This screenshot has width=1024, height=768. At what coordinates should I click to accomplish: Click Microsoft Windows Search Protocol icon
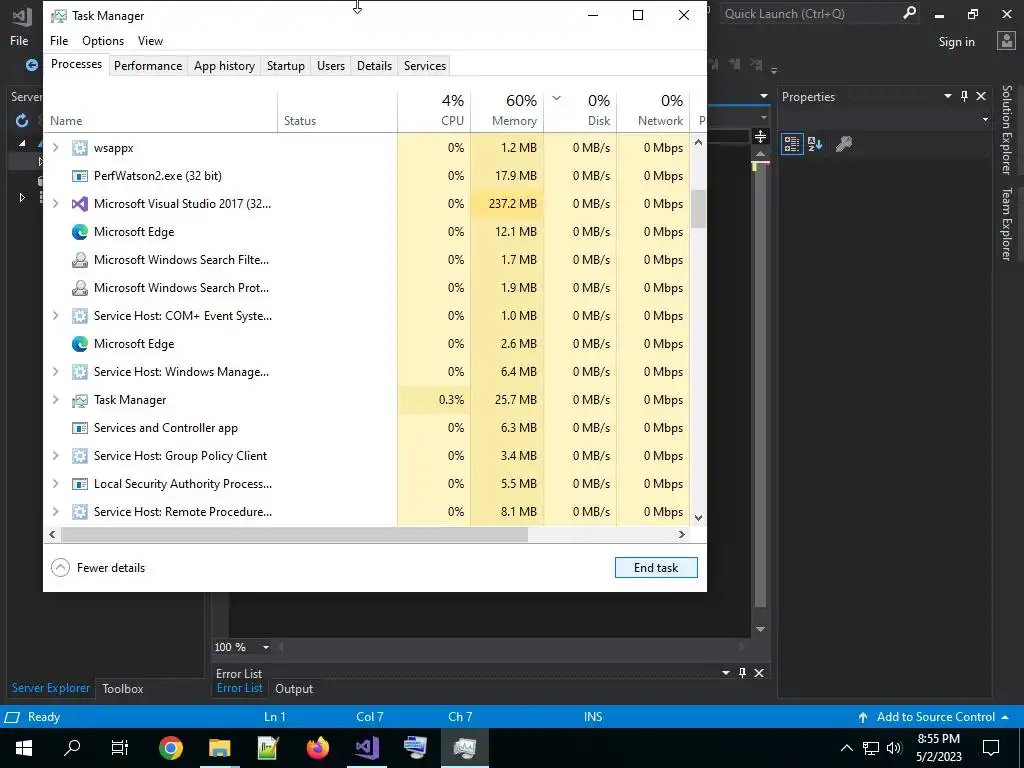tap(80, 288)
